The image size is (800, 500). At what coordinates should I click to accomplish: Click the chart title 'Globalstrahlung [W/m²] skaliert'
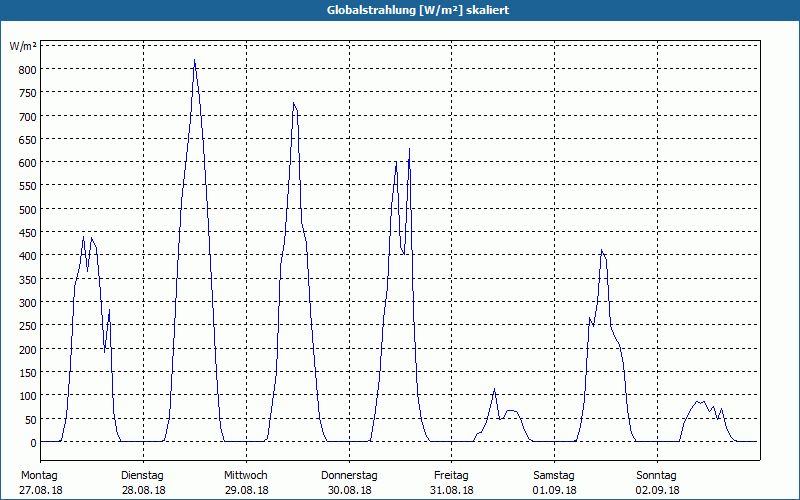[418, 10]
